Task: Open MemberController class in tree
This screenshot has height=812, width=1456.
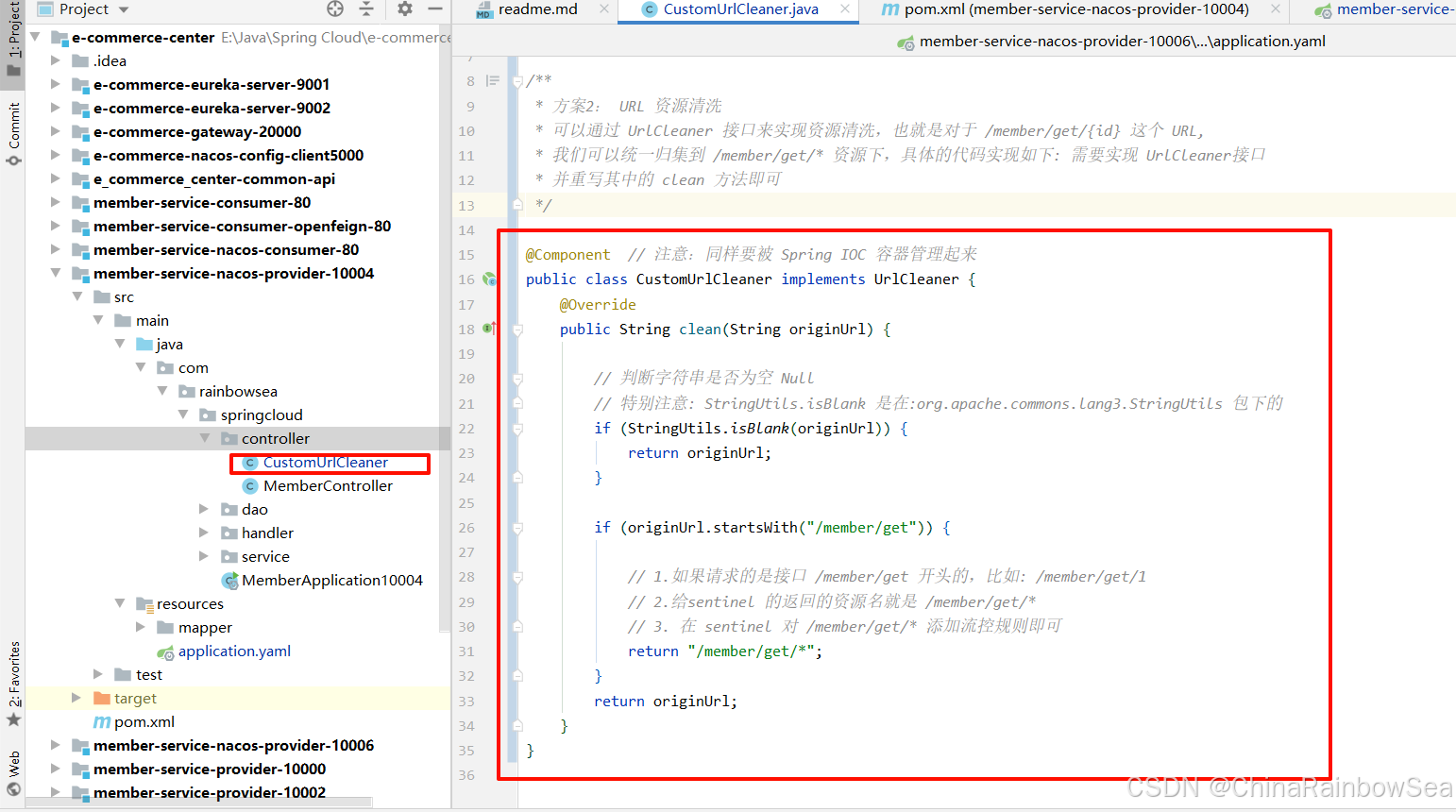Action: [x=327, y=485]
